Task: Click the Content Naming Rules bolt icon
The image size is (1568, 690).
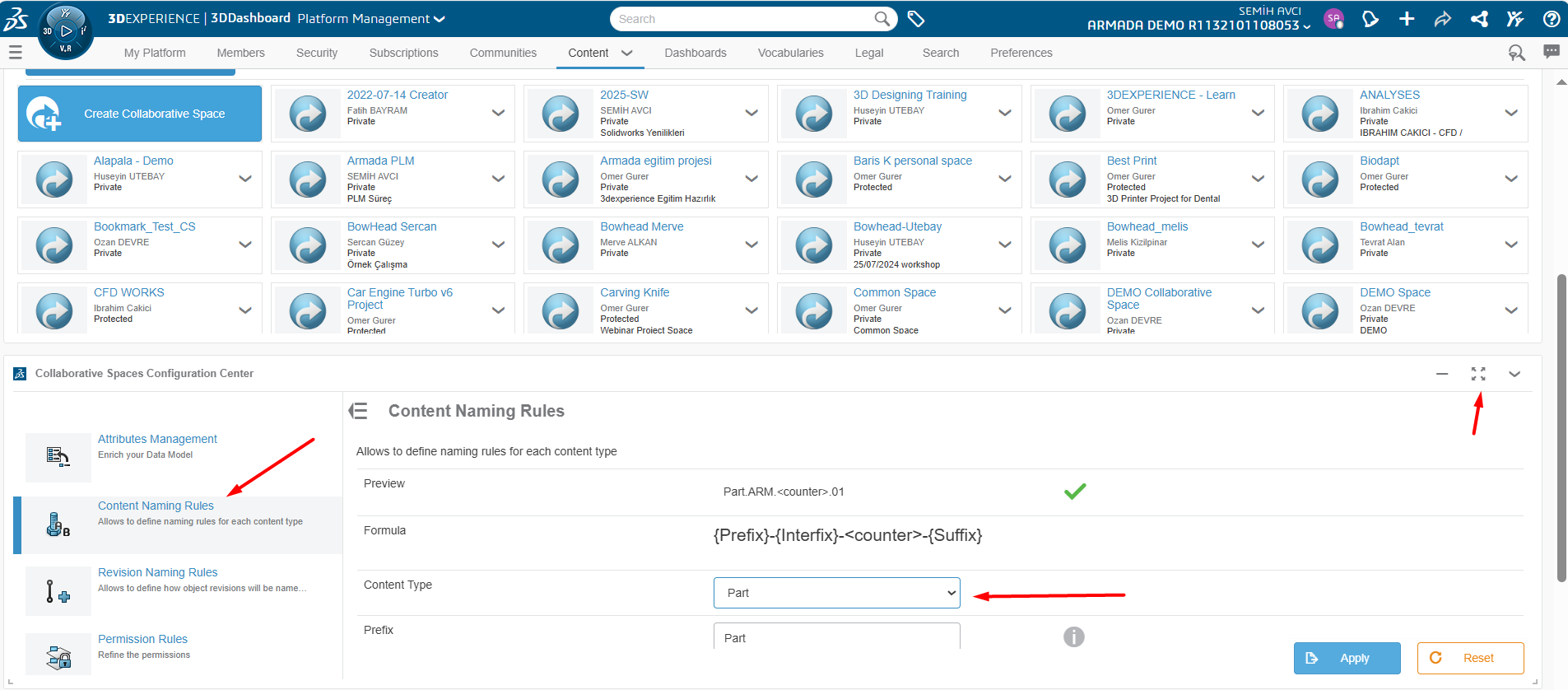Action: (58, 524)
